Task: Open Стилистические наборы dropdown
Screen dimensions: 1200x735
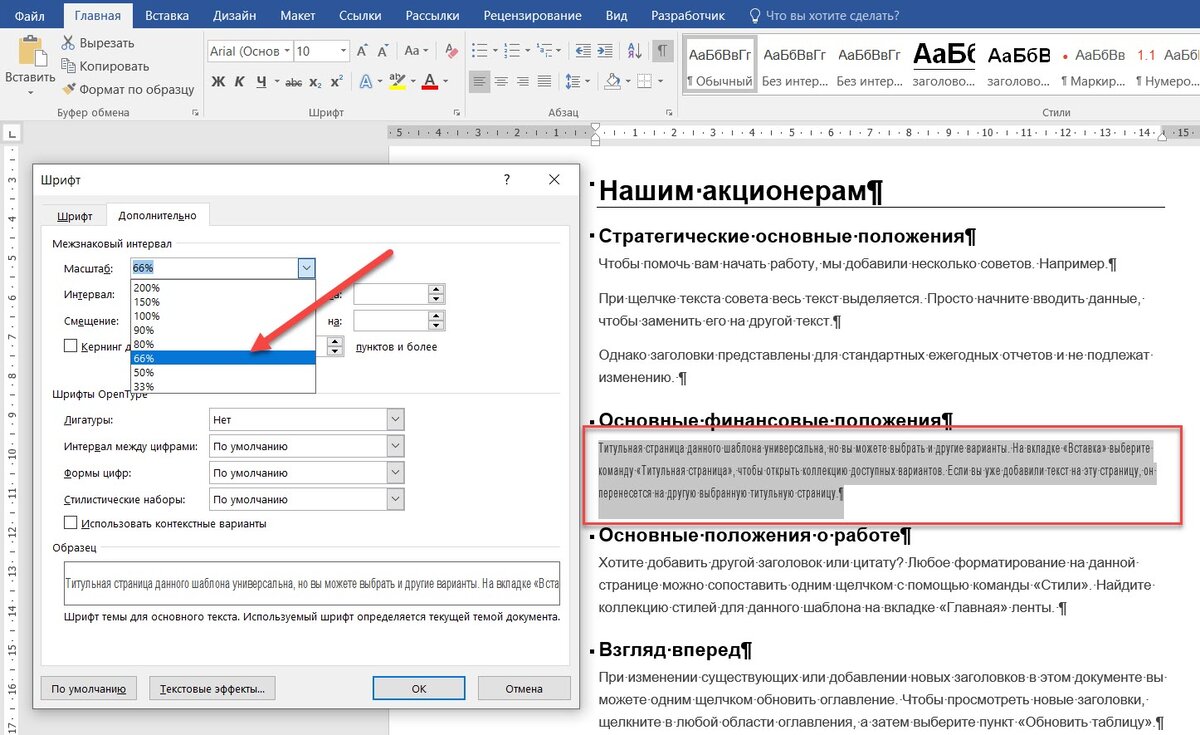Action: point(395,499)
